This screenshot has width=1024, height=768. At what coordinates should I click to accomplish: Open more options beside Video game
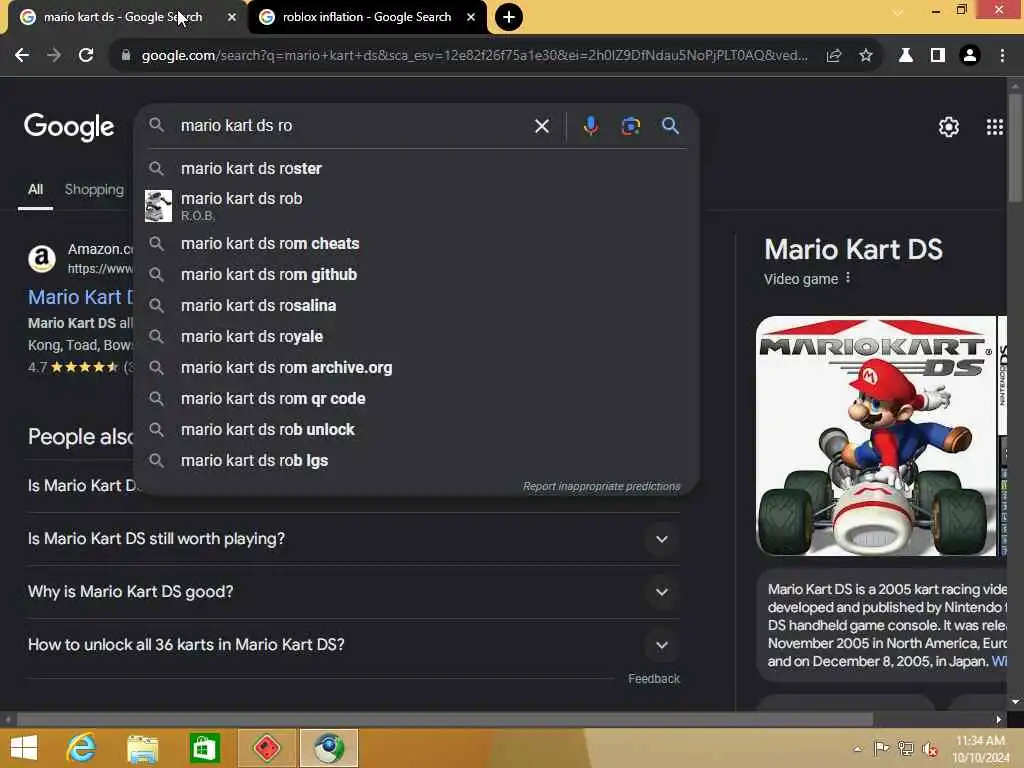pos(848,278)
